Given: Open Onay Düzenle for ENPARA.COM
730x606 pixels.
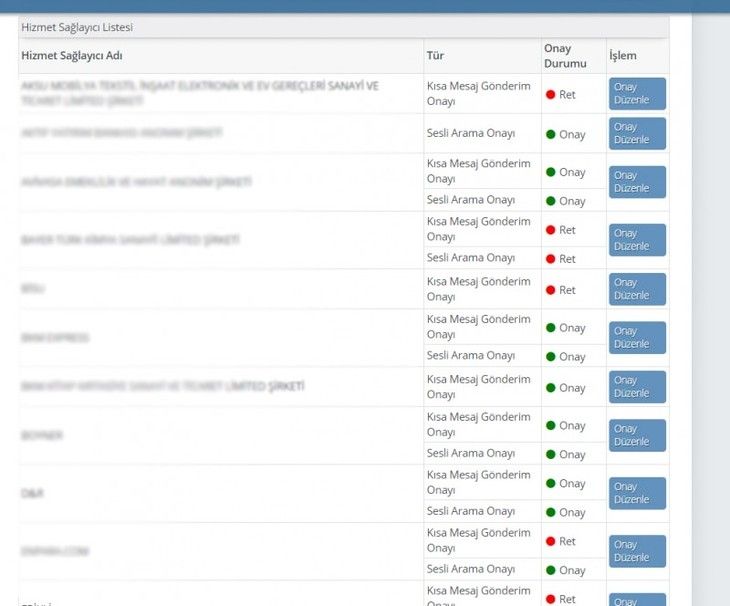Looking at the screenshot, I should pos(636,551).
